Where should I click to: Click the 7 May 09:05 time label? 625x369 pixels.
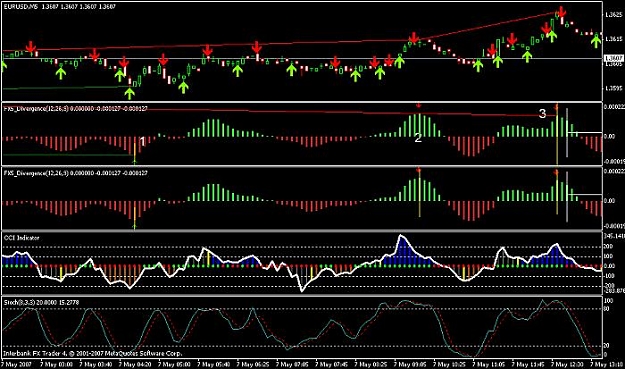click(x=410, y=364)
